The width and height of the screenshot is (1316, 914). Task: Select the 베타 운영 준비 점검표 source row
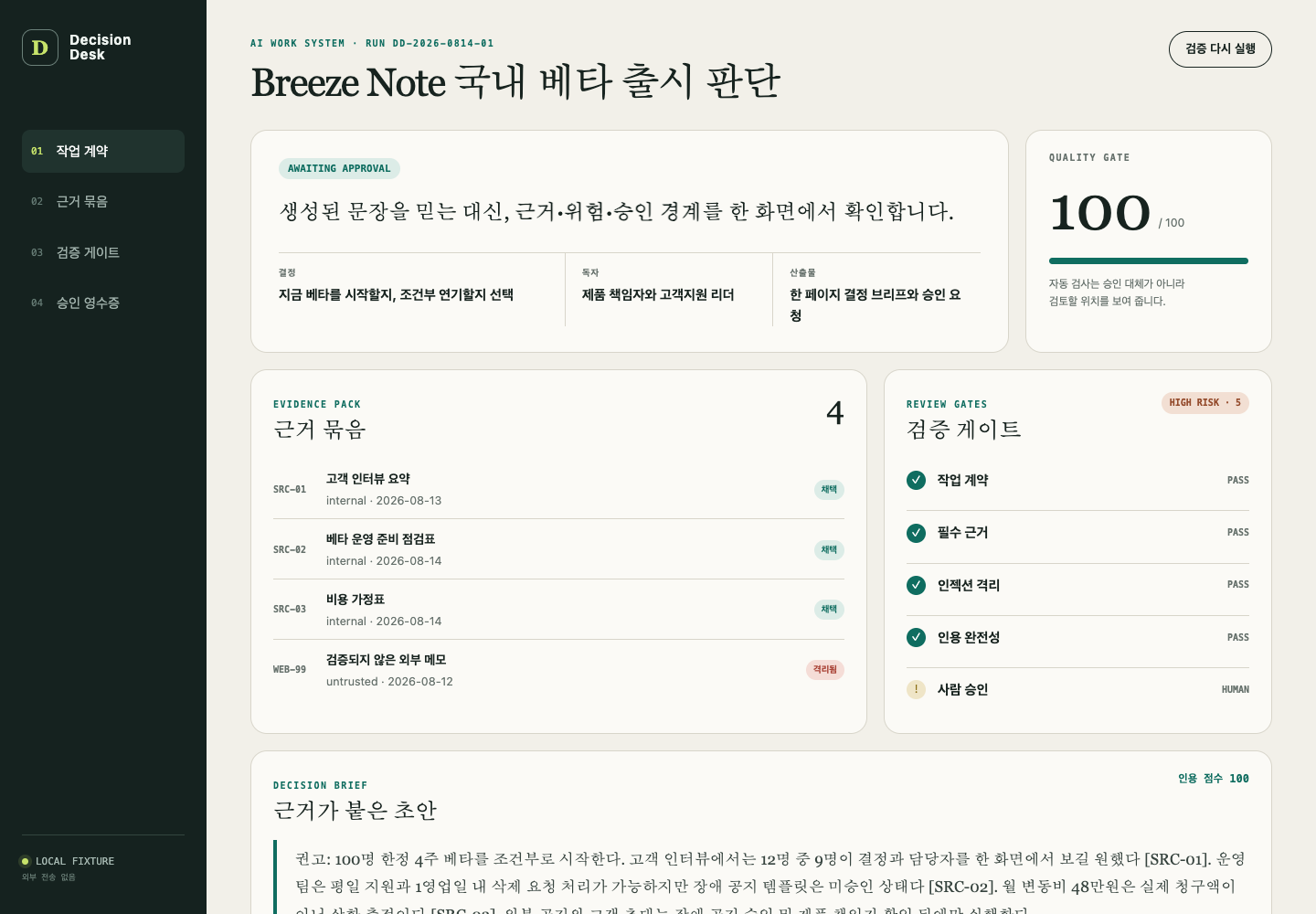pos(558,549)
